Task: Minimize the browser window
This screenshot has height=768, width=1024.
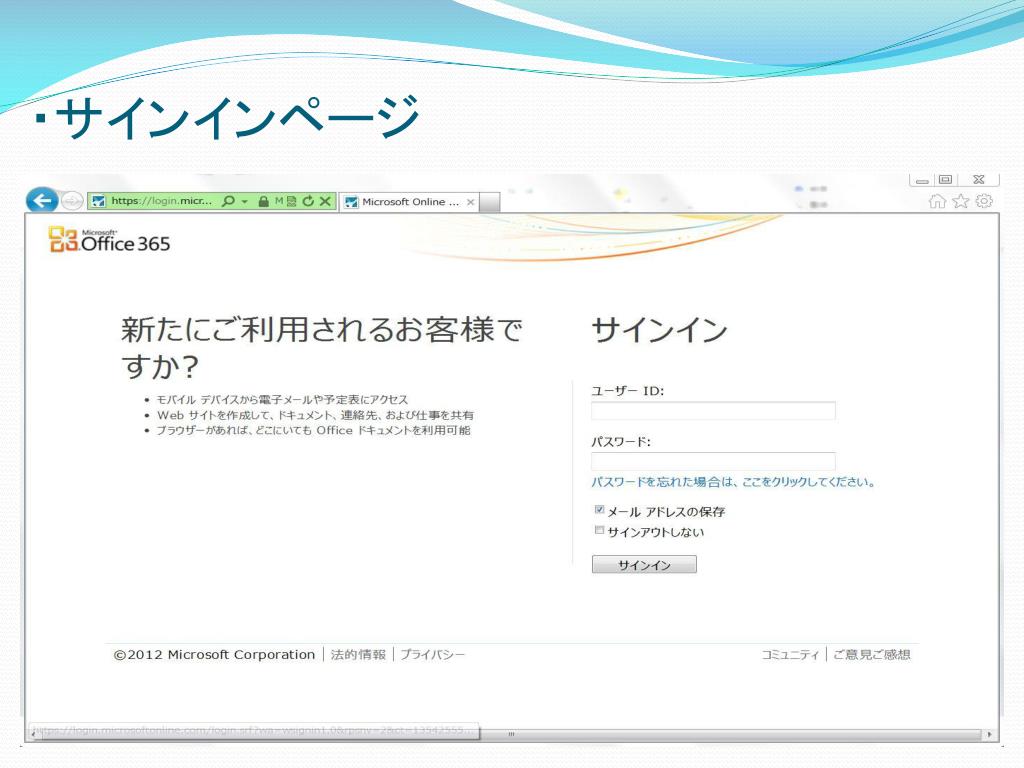Action: 922,180
